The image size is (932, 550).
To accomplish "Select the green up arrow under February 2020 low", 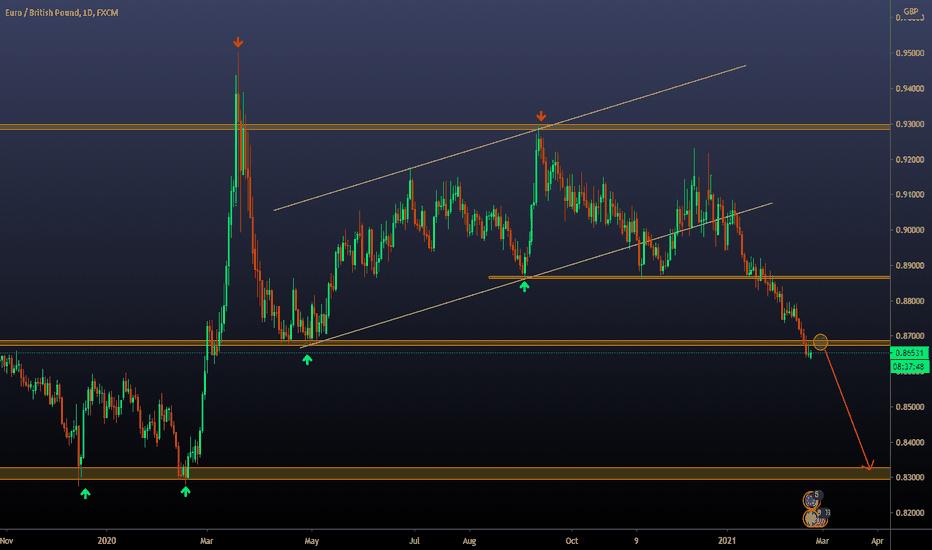I will (x=185, y=491).
